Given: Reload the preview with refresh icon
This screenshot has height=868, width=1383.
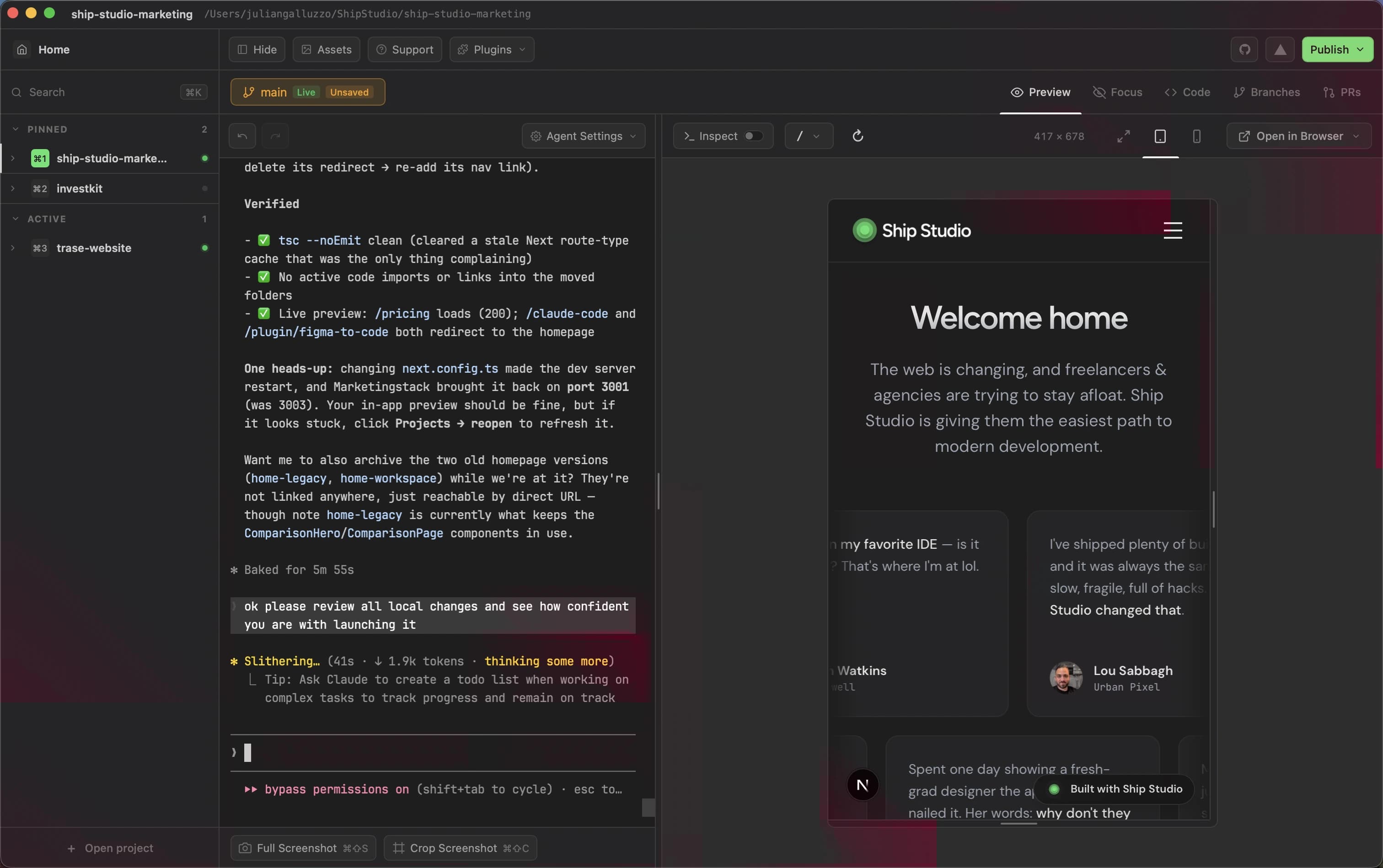Looking at the screenshot, I should point(858,136).
